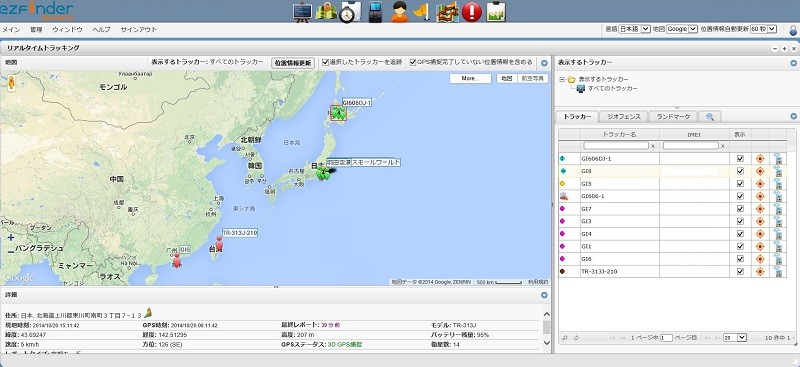The height and width of the screenshot is (367, 800).
Task: Open the 地図 Google map provider dropdown
Action: click(682, 30)
